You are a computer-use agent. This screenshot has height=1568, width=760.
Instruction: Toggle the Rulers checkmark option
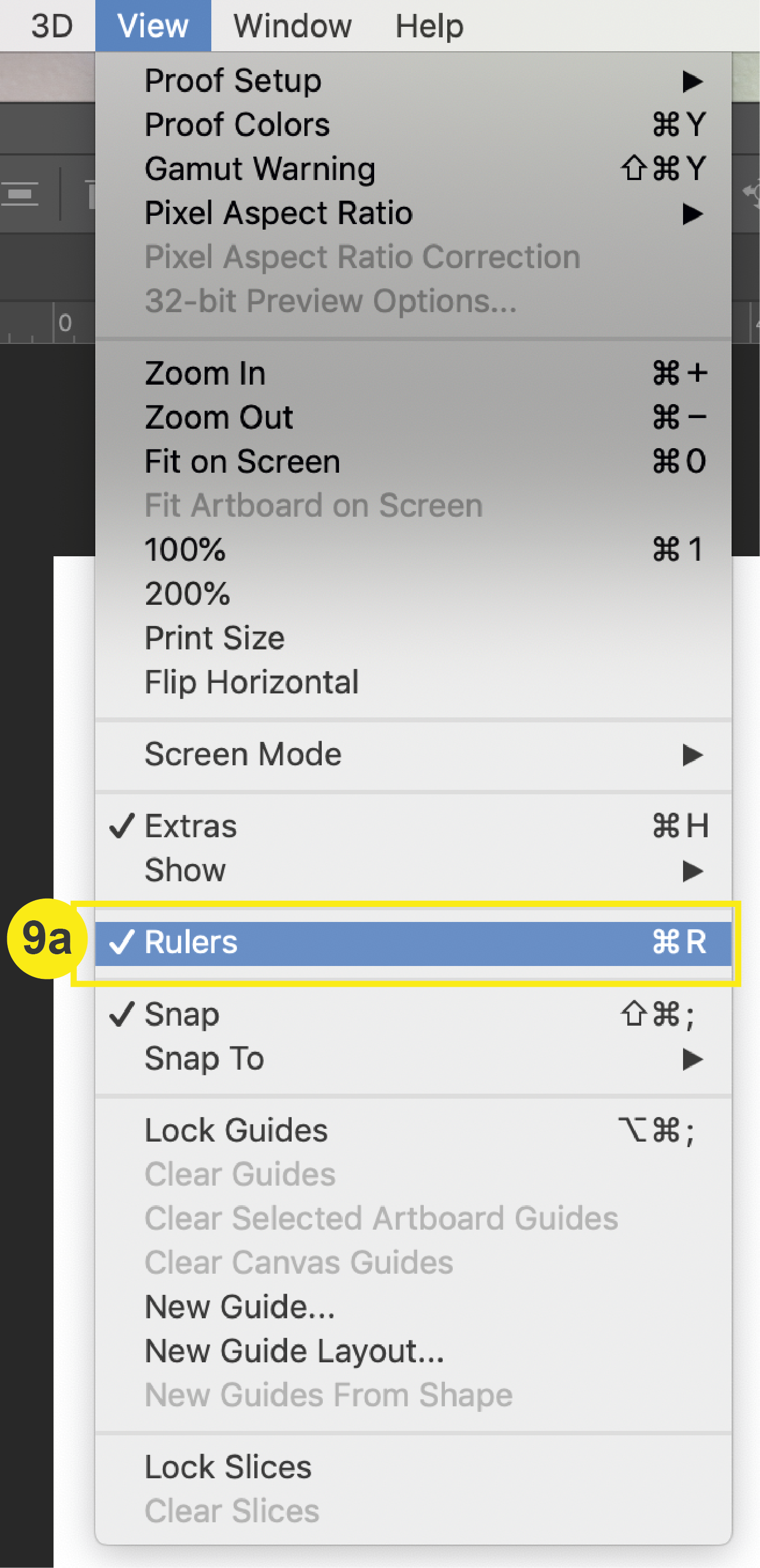(190, 942)
